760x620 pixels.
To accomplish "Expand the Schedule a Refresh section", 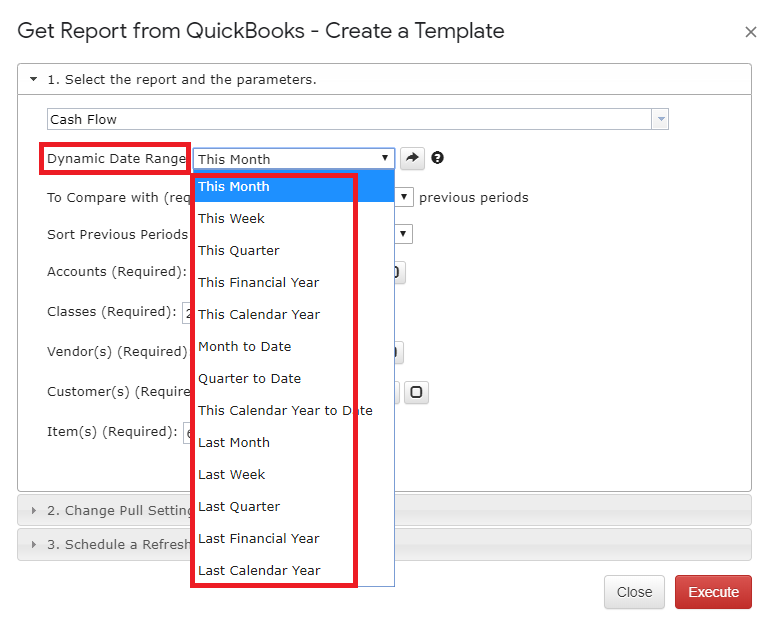I will pos(34,545).
